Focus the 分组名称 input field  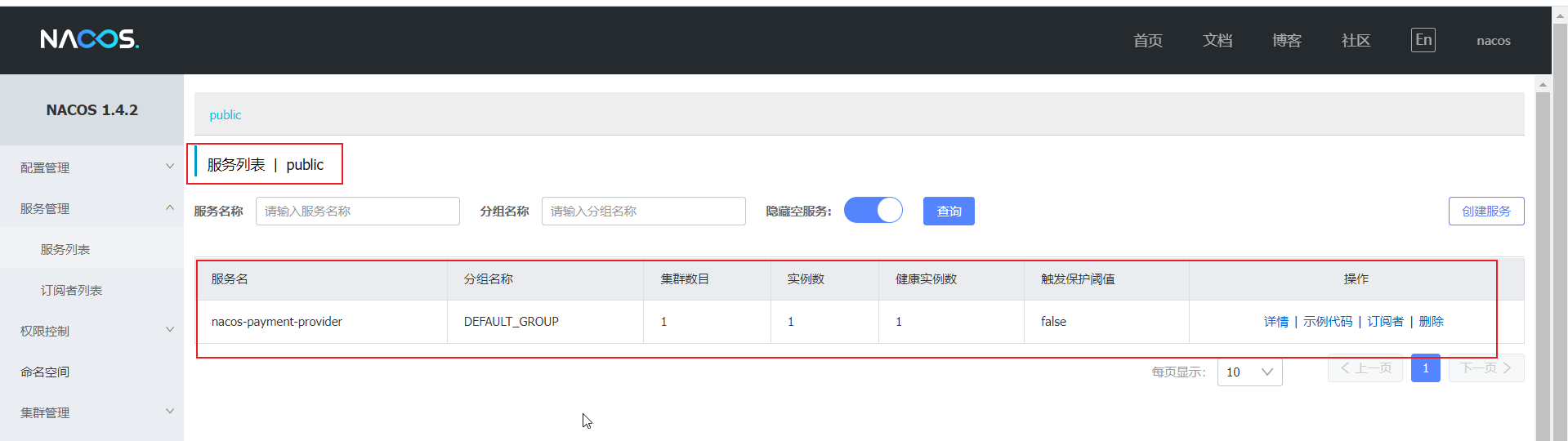(x=643, y=211)
